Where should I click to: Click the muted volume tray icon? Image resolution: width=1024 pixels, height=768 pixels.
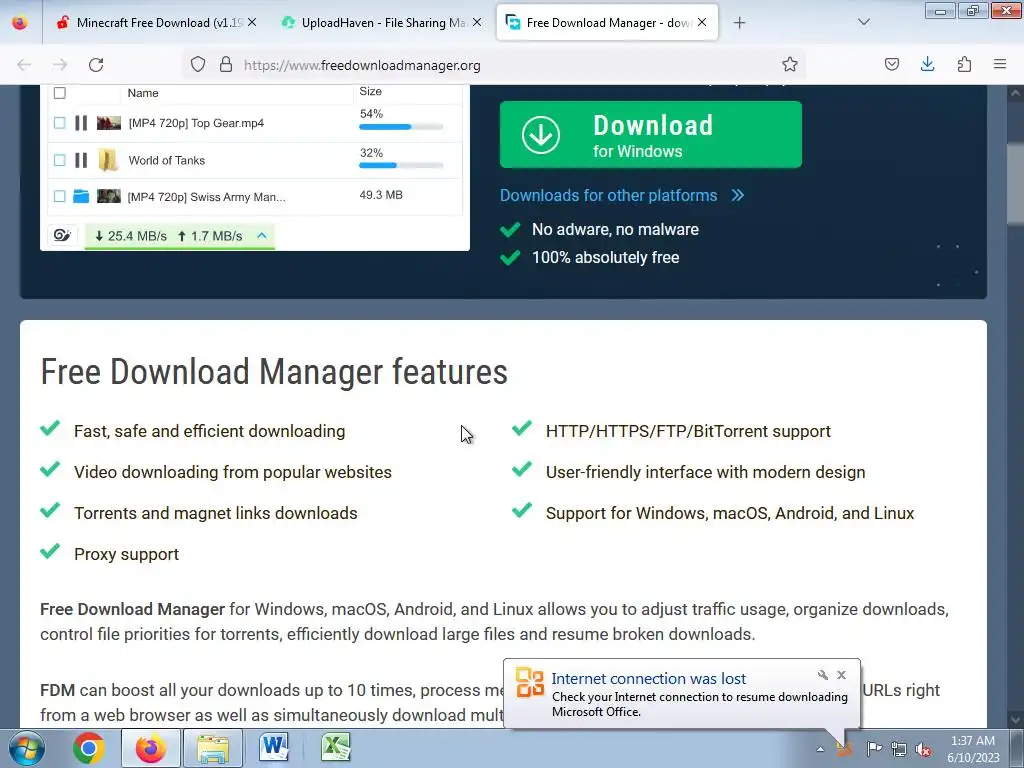click(x=923, y=749)
